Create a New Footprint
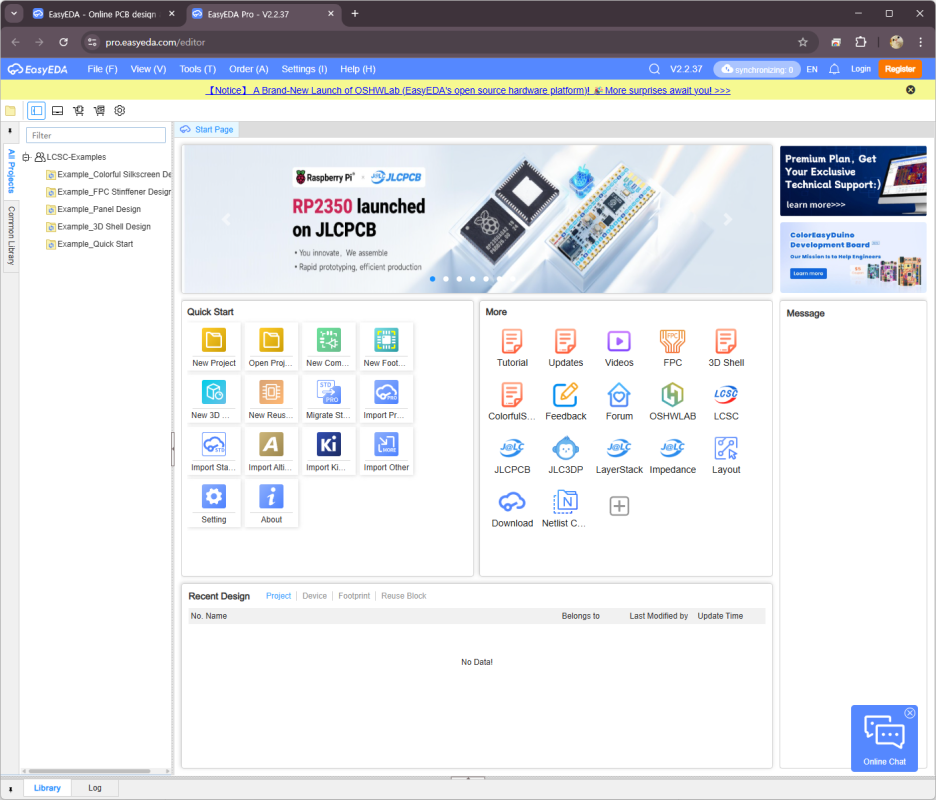Viewport: 936px width, 800px height. point(386,341)
